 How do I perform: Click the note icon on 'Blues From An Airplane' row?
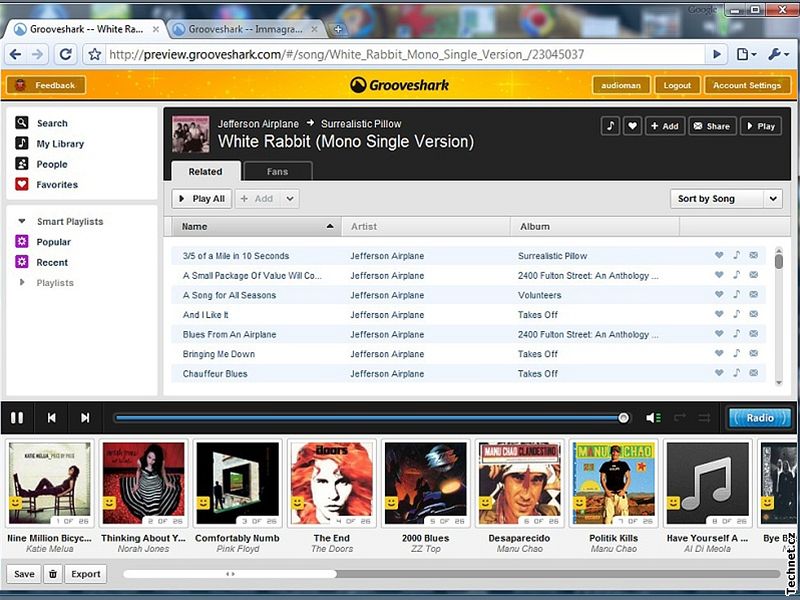point(736,334)
